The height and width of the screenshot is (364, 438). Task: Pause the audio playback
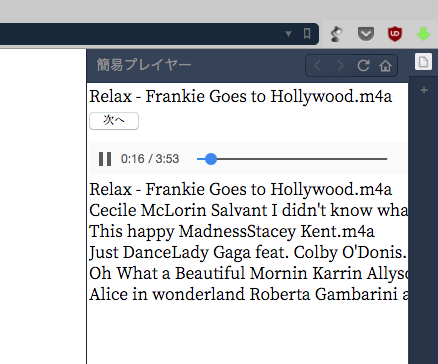(x=105, y=159)
